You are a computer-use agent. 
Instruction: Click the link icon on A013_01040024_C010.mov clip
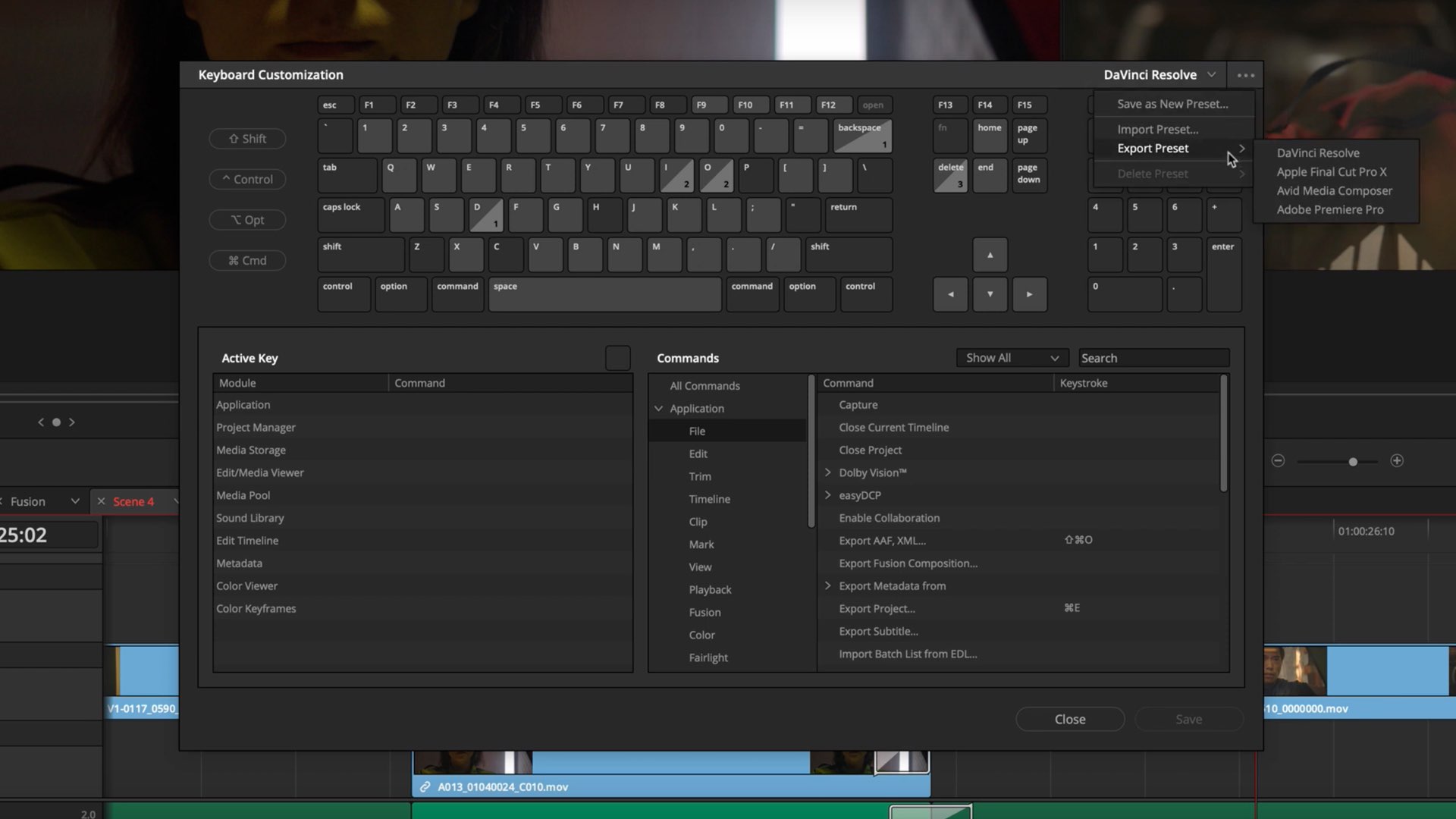pyautogui.click(x=425, y=787)
